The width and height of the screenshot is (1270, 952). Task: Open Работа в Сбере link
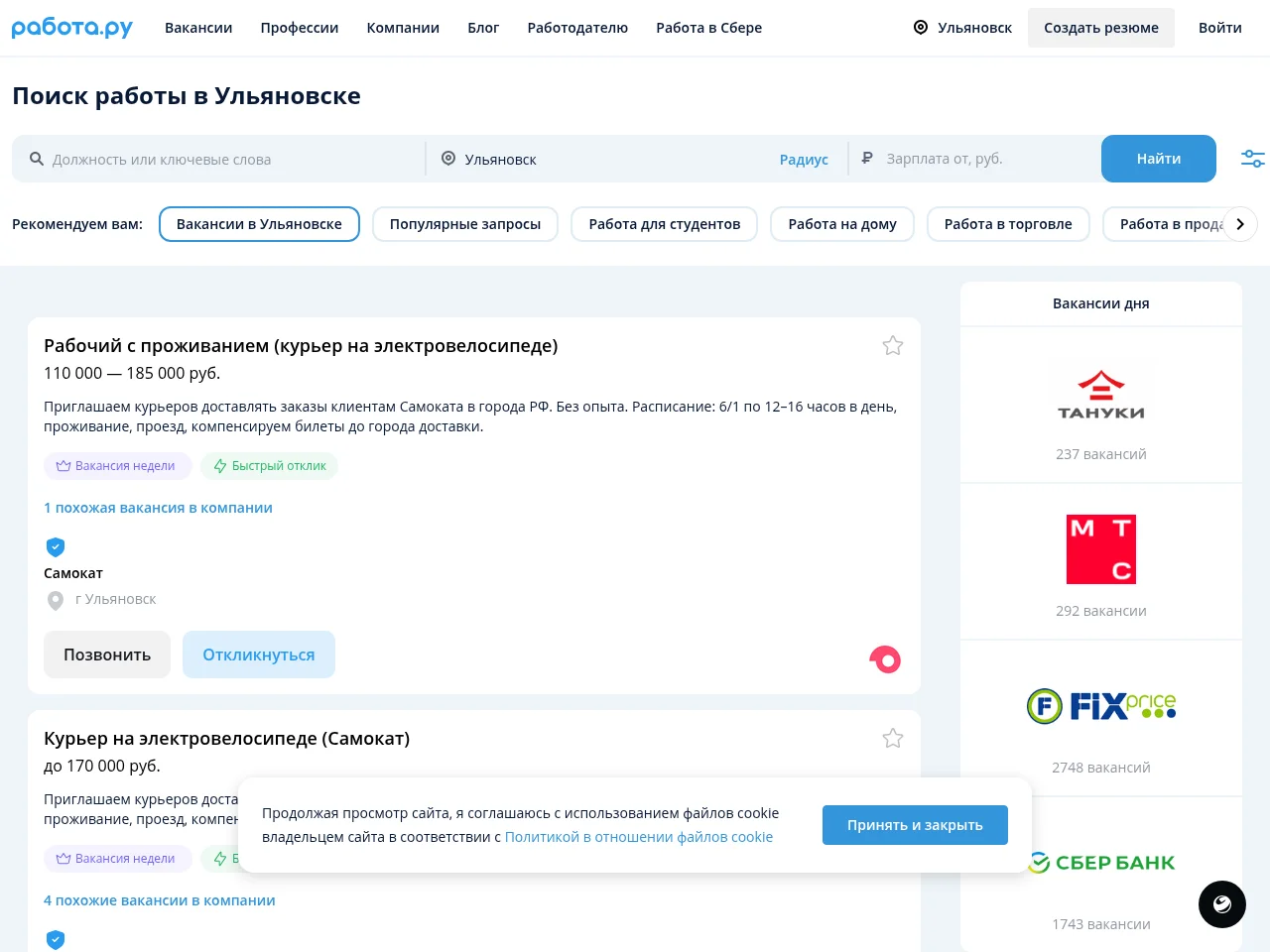pos(709,28)
